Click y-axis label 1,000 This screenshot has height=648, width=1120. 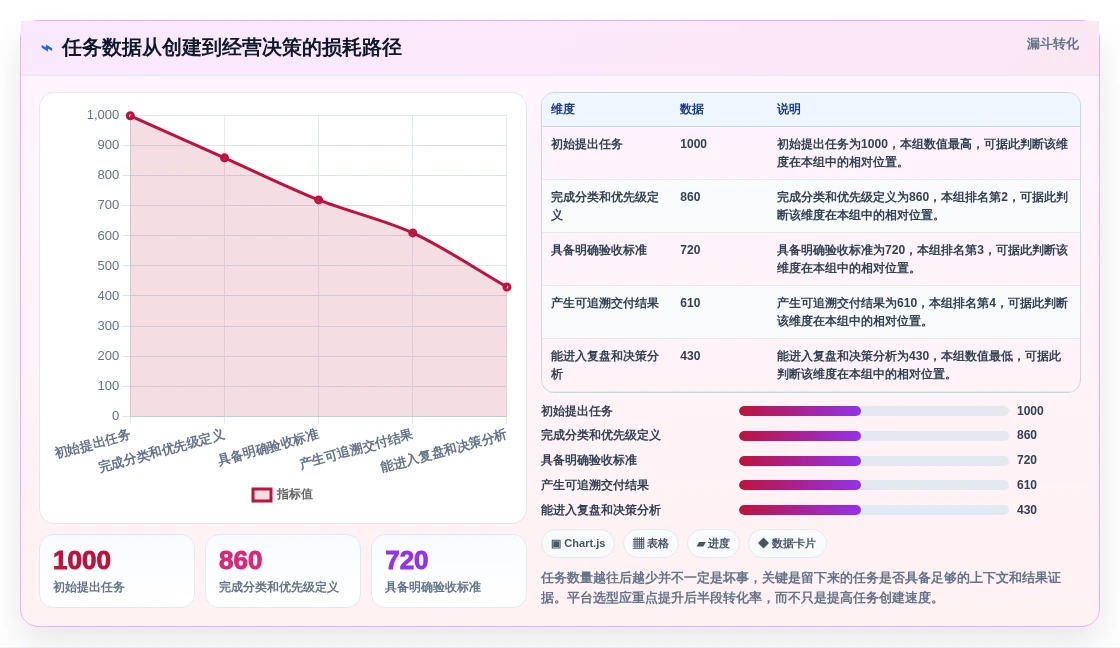tap(103, 115)
